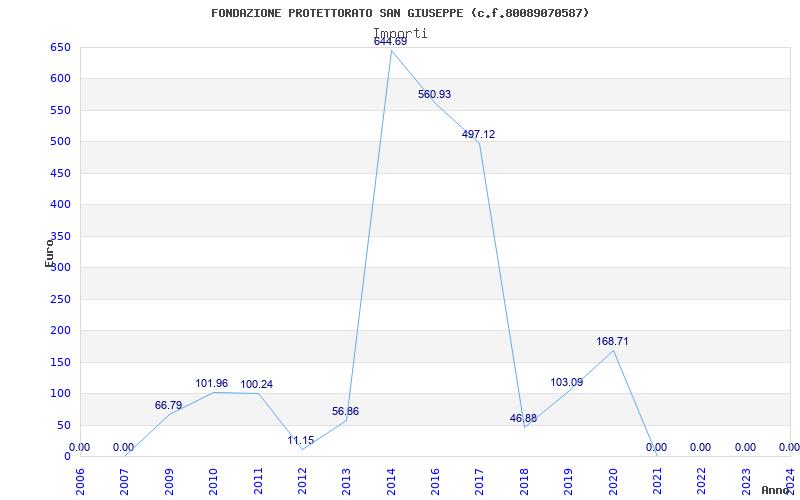Click the 2023 x-axis year label
Image resolution: width=800 pixels, height=500 pixels.
coord(746,481)
